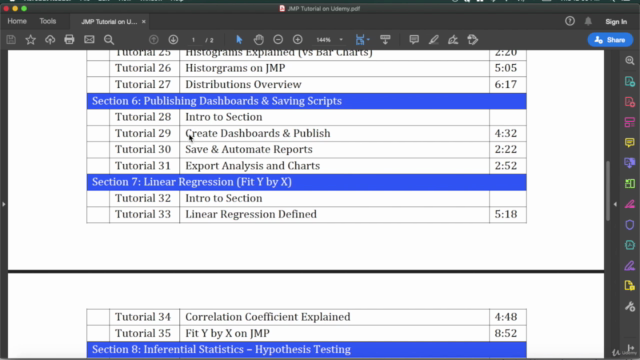Expand the fit page options arrow
640x360 pixels.
(368, 40)
